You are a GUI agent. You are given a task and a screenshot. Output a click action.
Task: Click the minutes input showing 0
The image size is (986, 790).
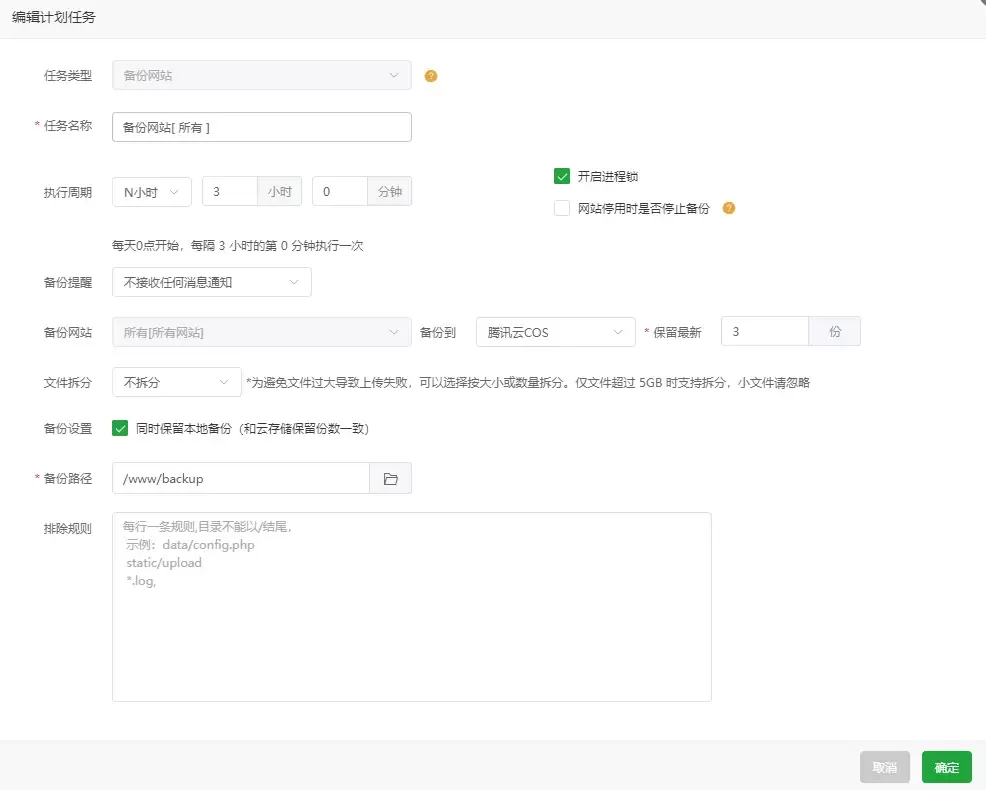pyautogui.click(x=340, y=191)
